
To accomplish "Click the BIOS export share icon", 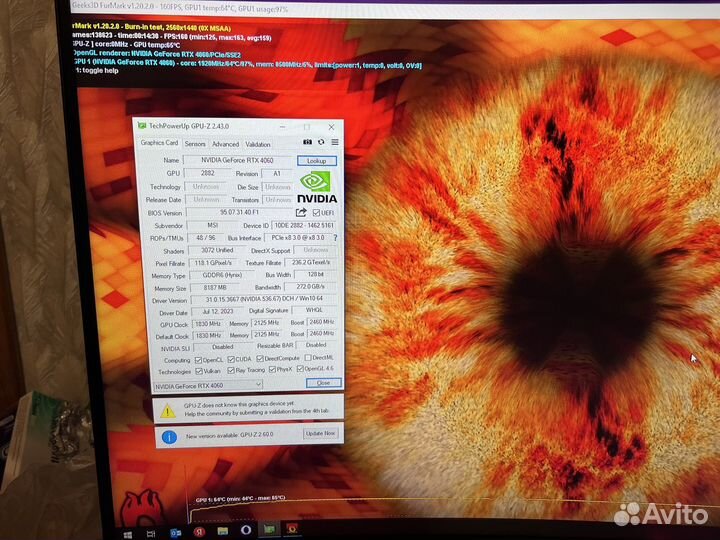I will click(x=301, y=212).
